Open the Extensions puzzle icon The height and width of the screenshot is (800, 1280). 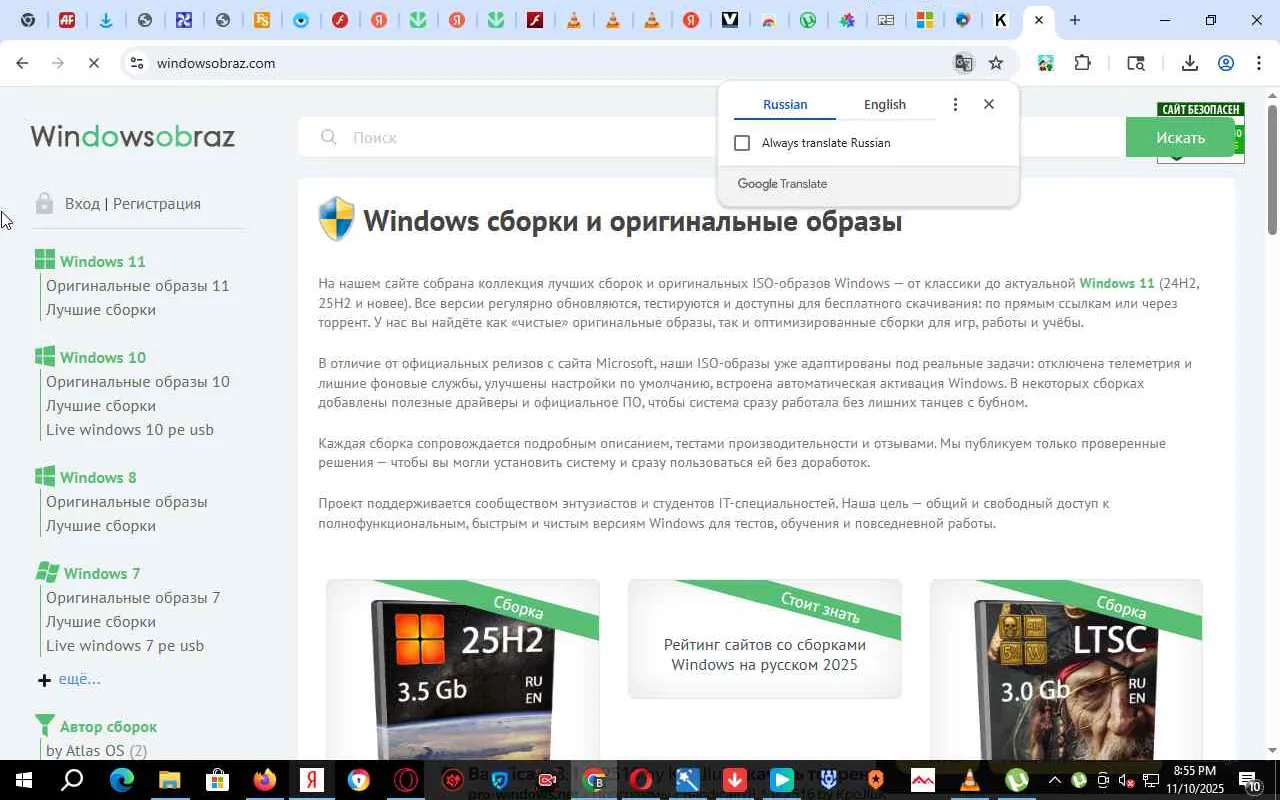click(x=1082, y=63)
